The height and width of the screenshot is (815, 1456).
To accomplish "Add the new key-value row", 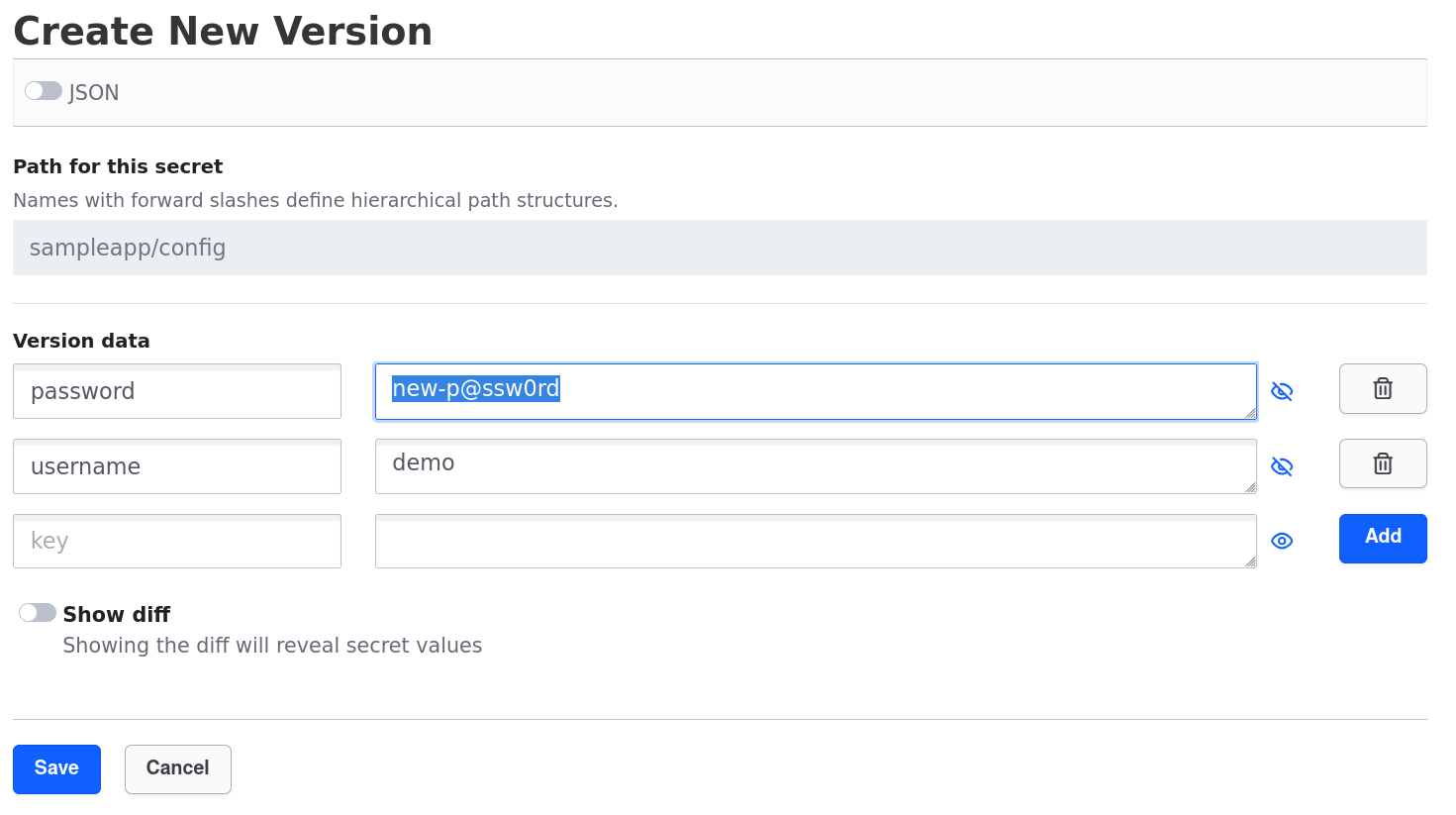I will pyautogui.click(x=1383, y=539).
